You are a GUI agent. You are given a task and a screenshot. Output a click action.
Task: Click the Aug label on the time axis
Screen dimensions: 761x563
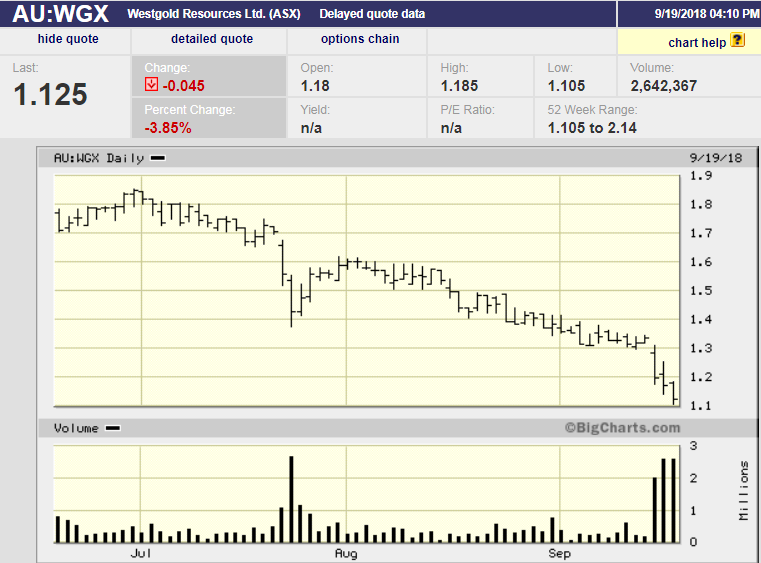click(346, 553)
